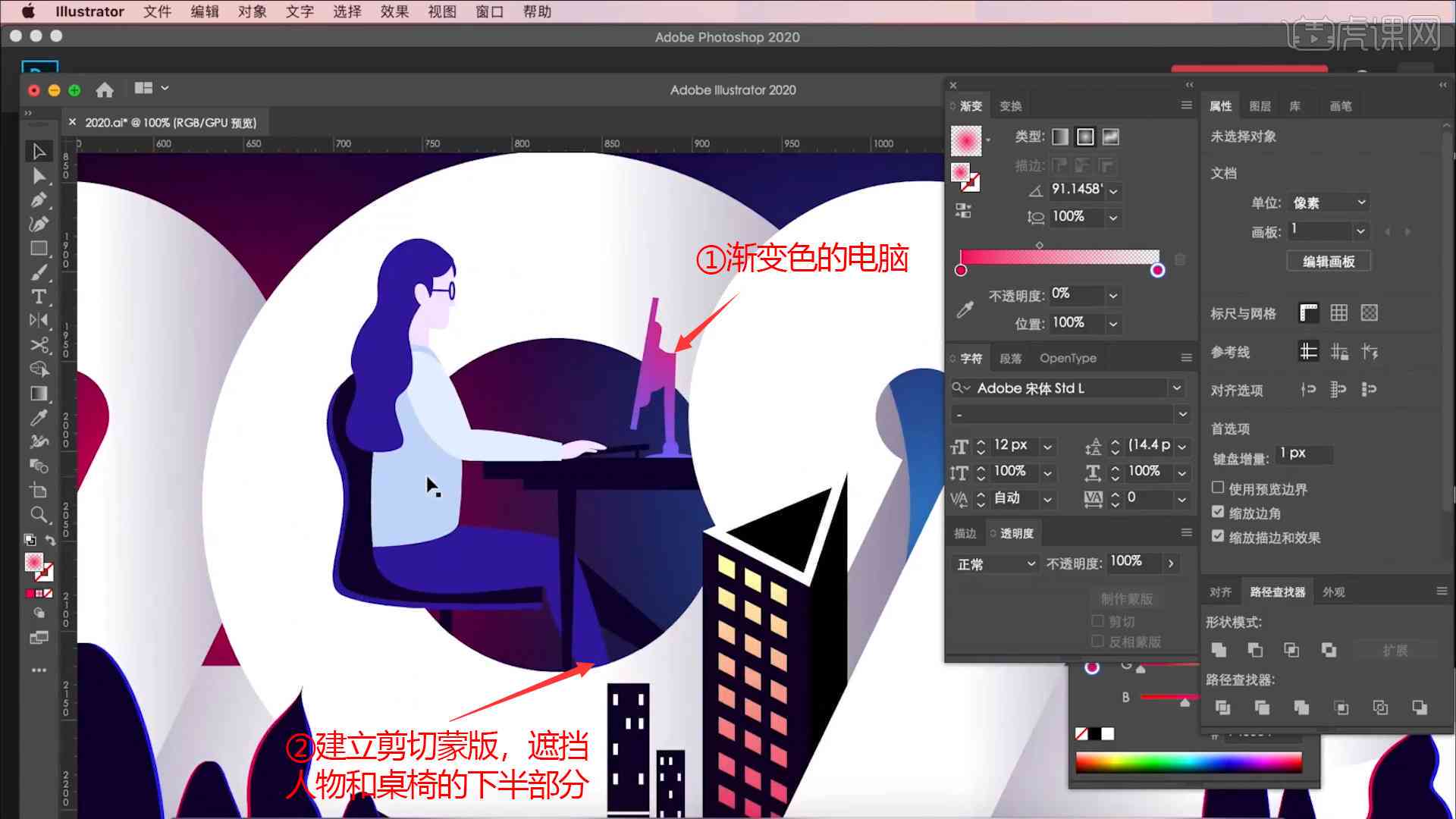Select the Shape Builder tool

click(39, 369)
